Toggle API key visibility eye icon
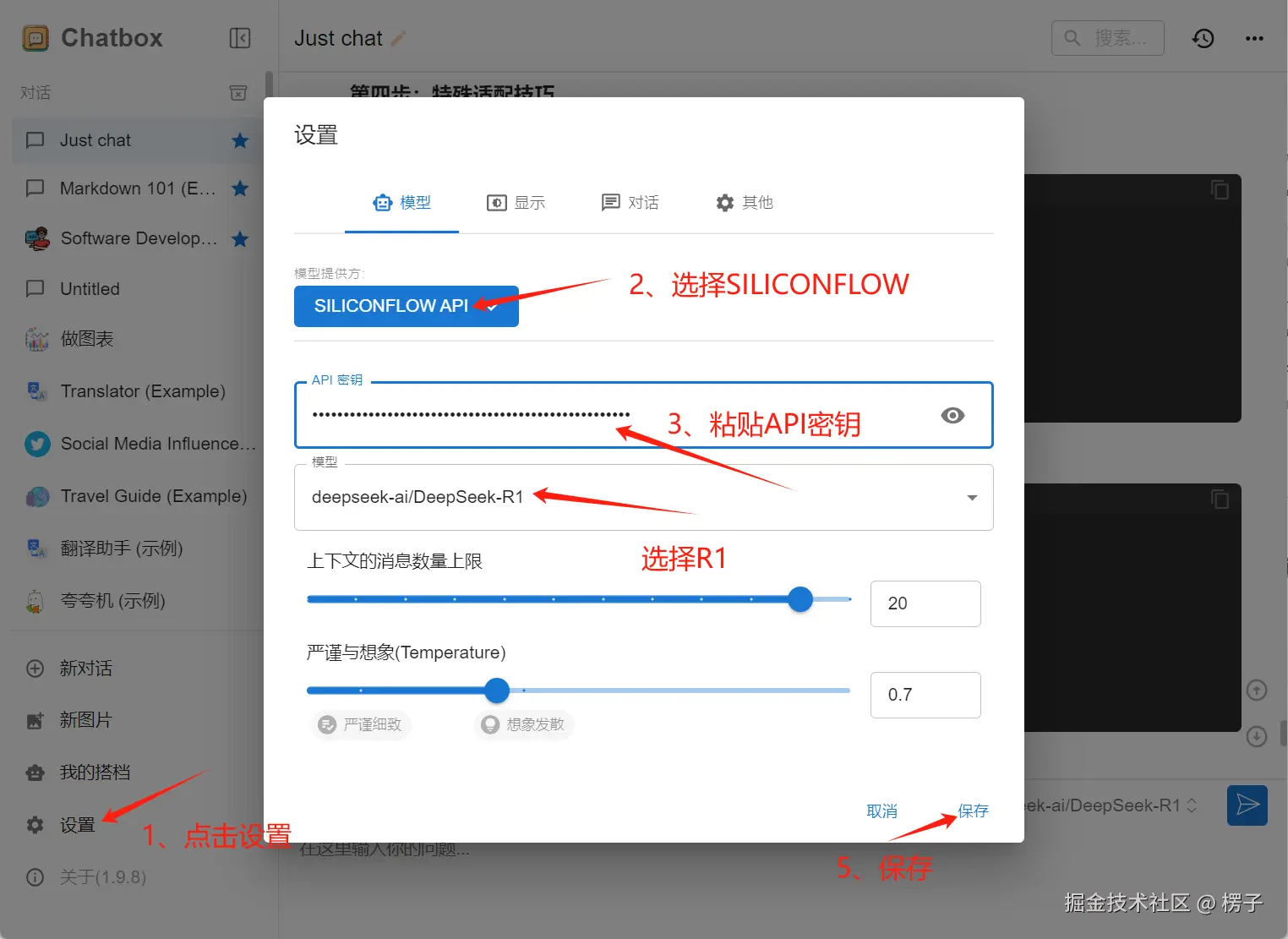 click(952, 415)
